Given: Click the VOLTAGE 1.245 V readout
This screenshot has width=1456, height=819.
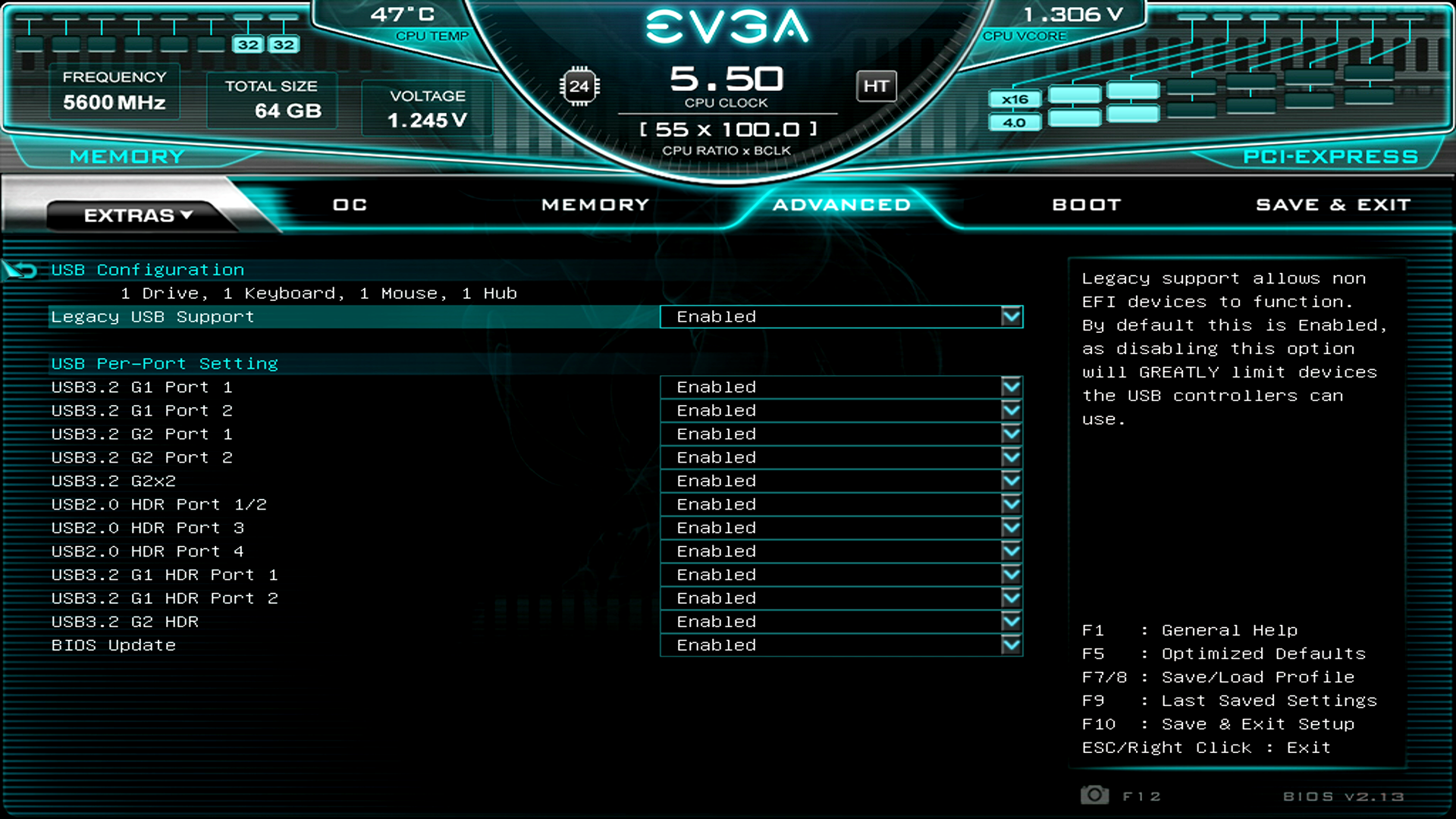Looking at the screenshot, I should pyautogui.click(x=427, y=108).
